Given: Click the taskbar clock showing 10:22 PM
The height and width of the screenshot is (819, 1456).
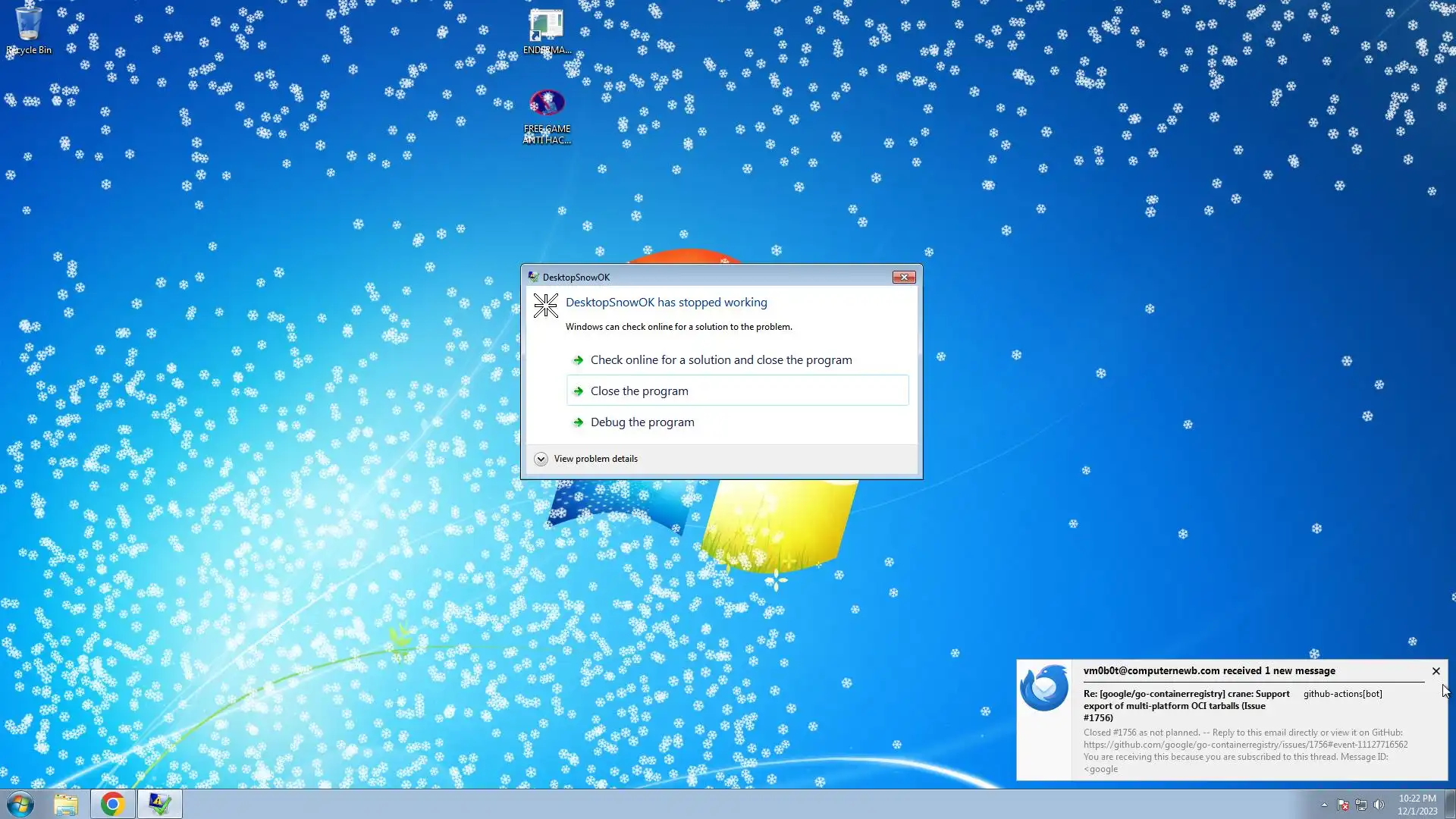Looking at the screenshot, I should 1417,805.
